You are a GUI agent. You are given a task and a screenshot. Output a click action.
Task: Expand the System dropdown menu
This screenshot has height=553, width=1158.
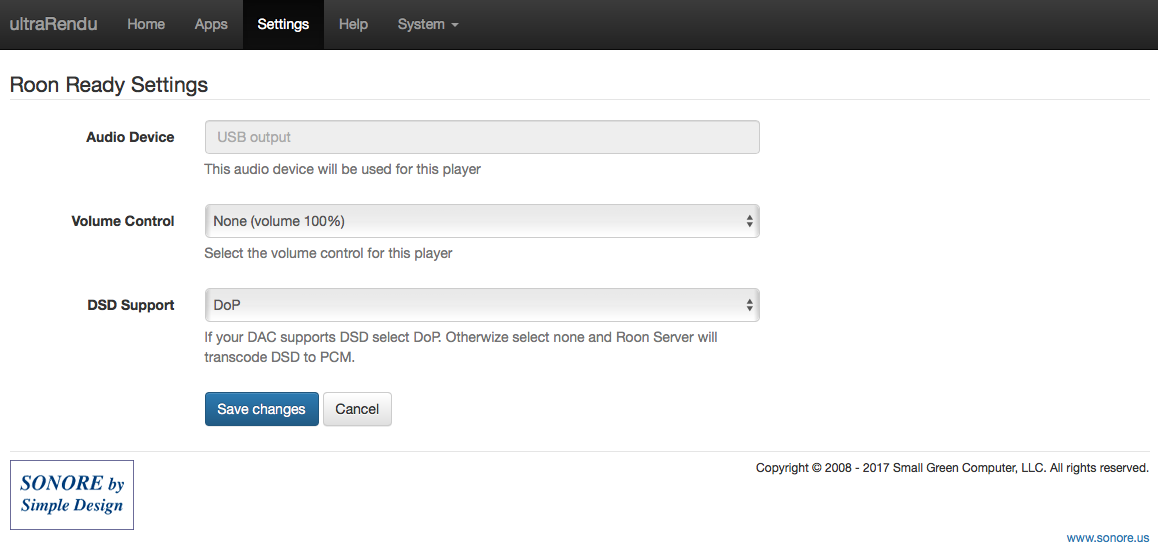pos(428,24)
